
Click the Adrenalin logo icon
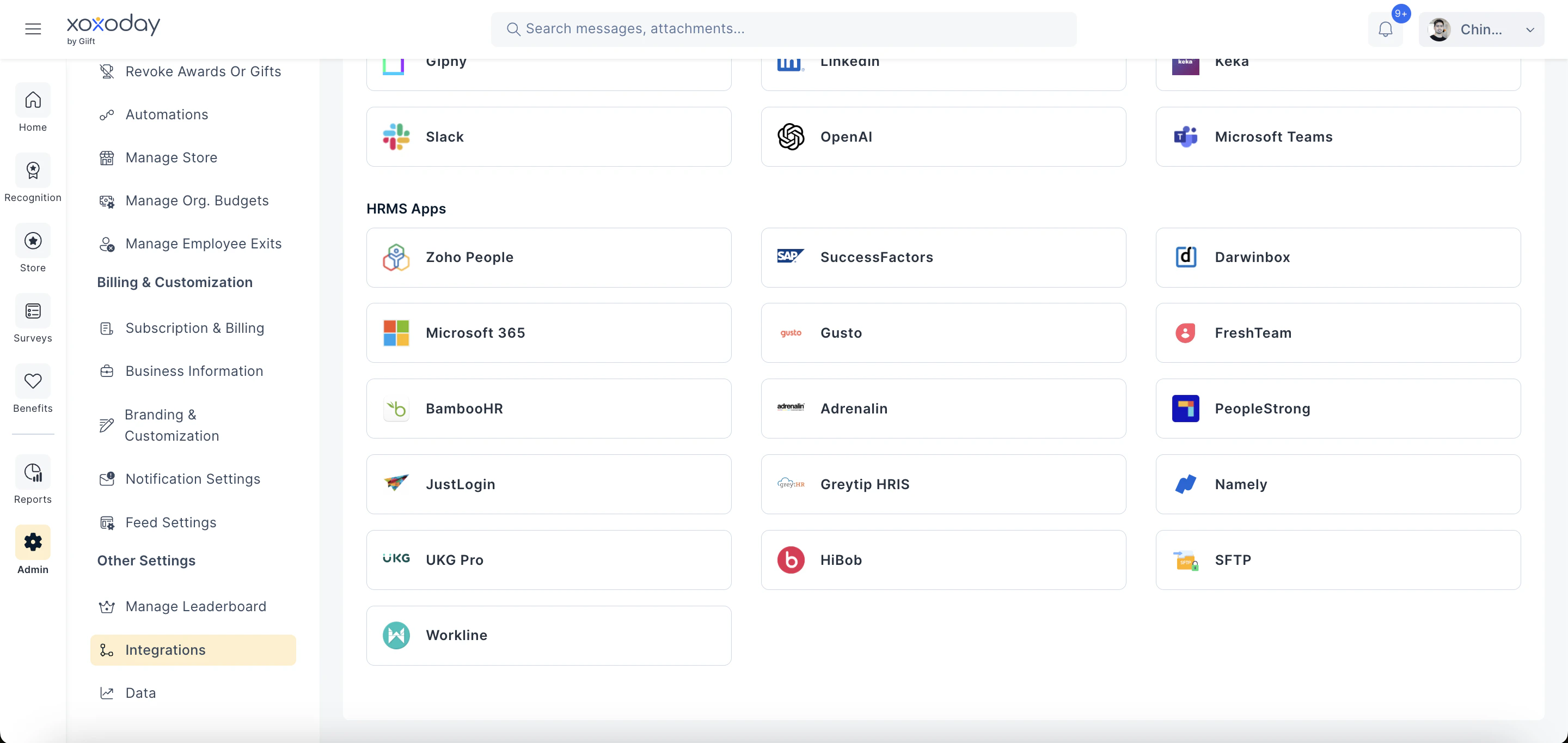click(791, 407)
